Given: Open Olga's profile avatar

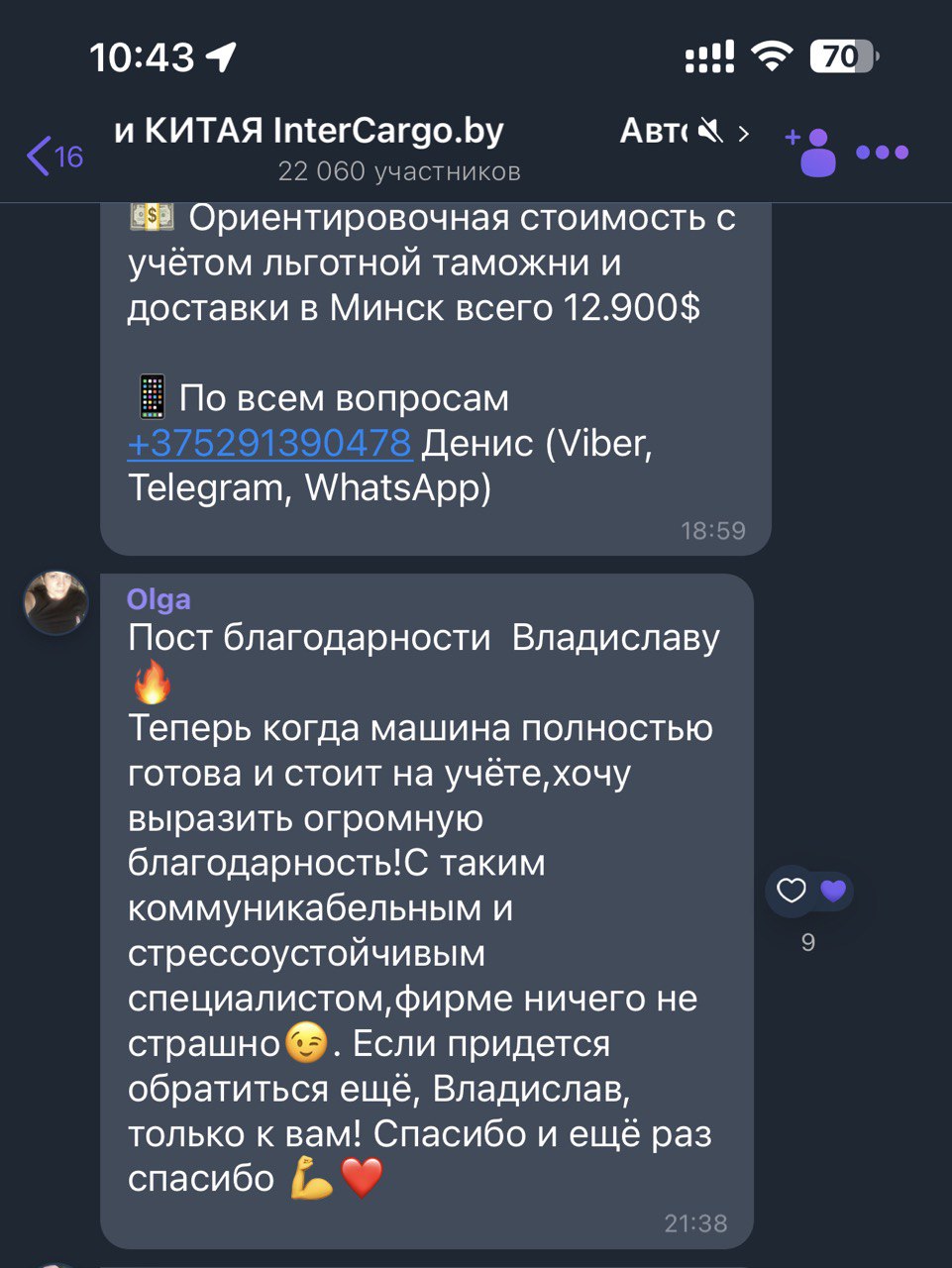Looking at the screenshot, I should [x=56, y=602].
